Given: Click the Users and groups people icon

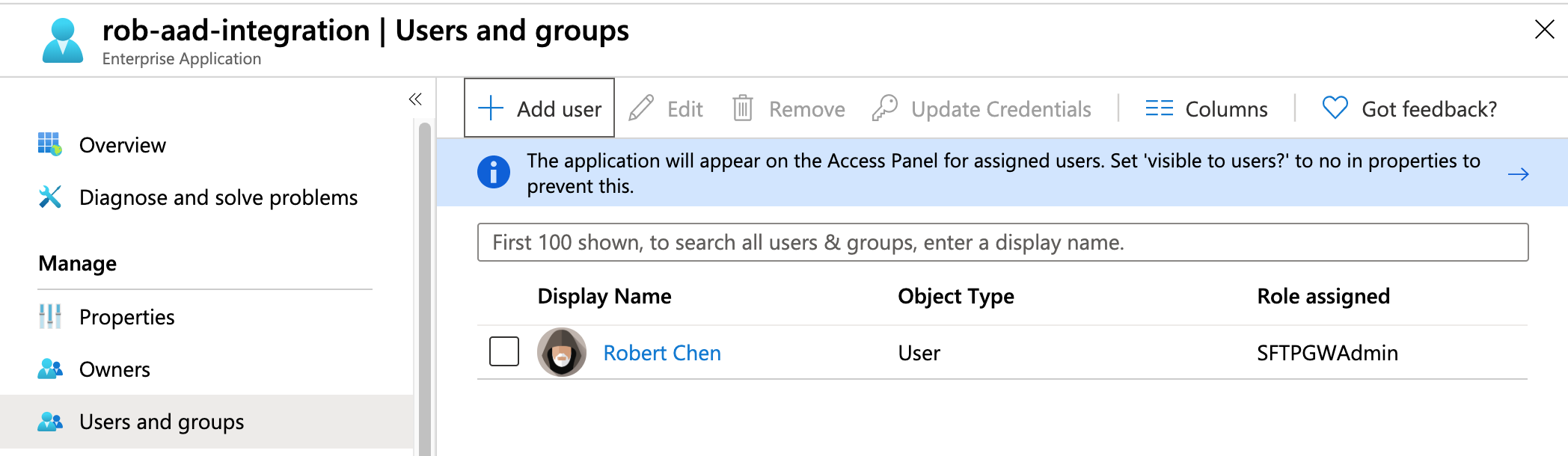Looking at the screenshot, I should 49,422.
